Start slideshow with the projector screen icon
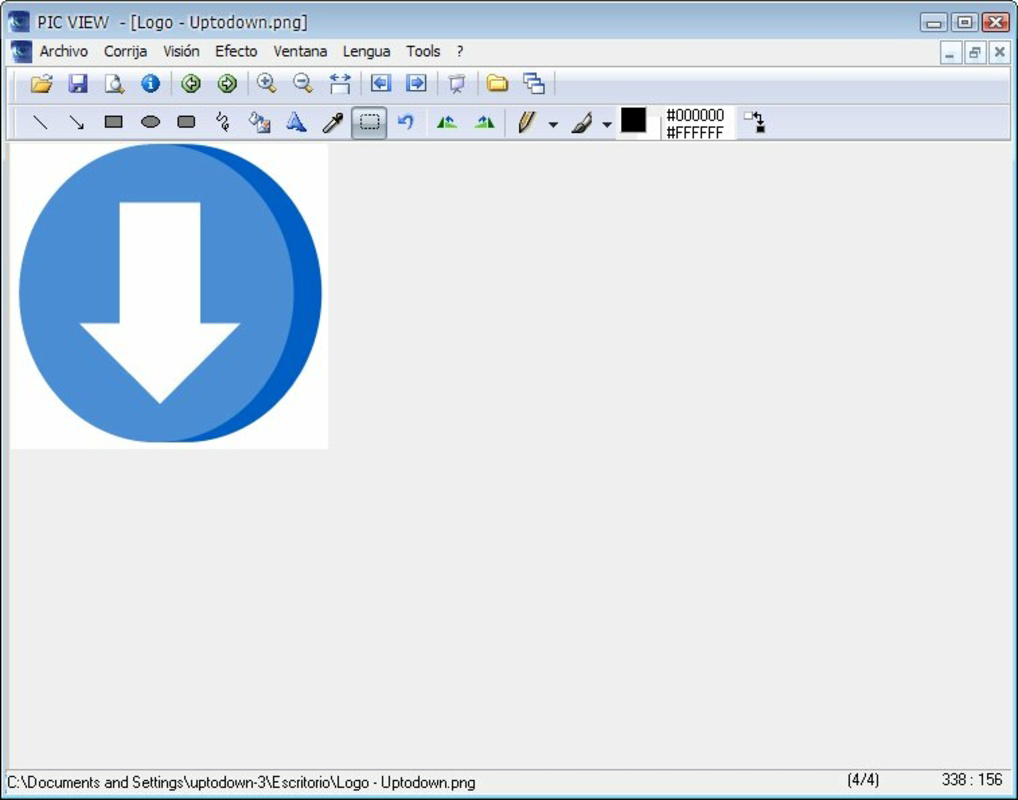Image resolution: width=1018 pixels, height=800 pixels. (x=457, y=84)
